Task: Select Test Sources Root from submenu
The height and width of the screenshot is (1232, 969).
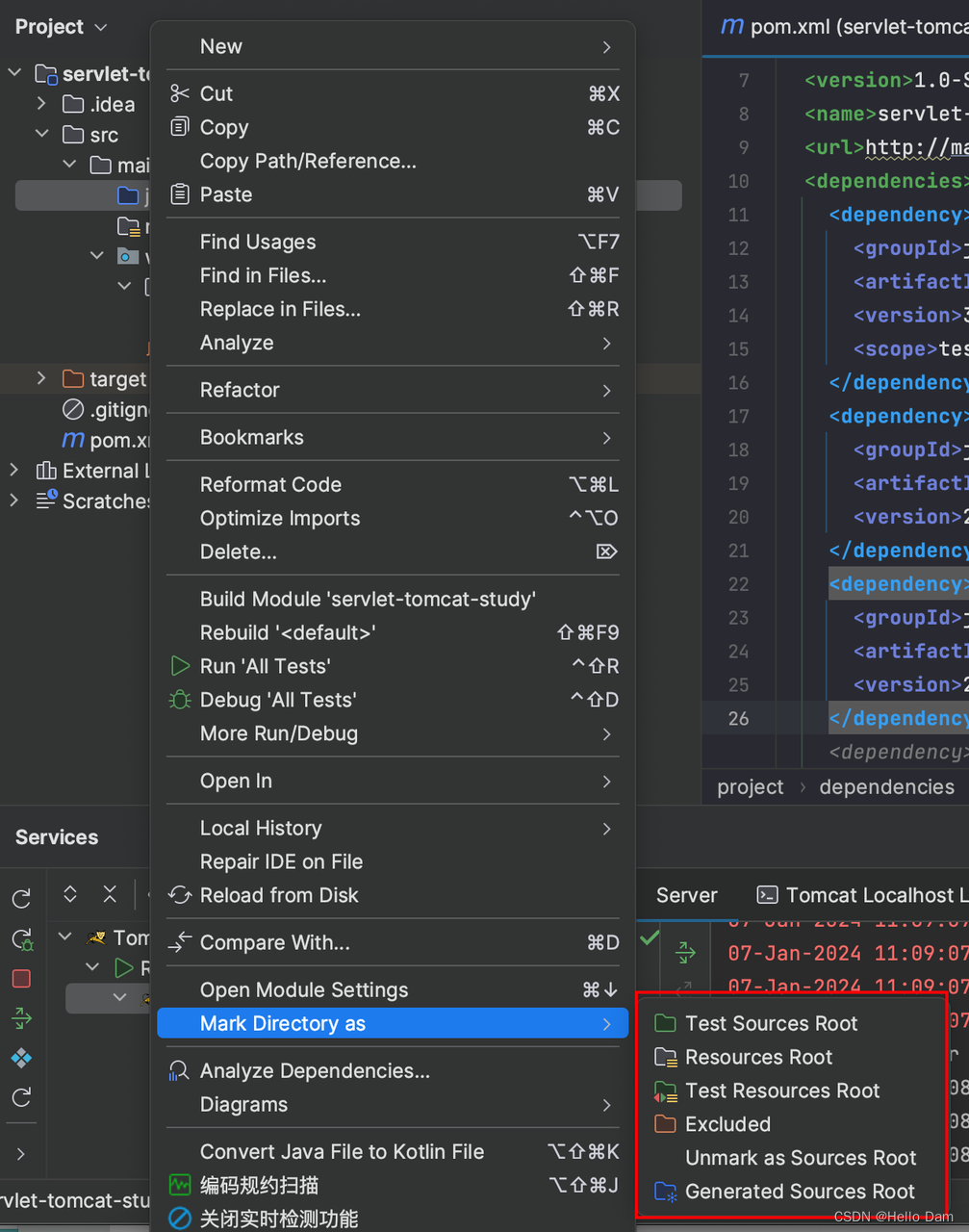Action: coord(771,1023)
